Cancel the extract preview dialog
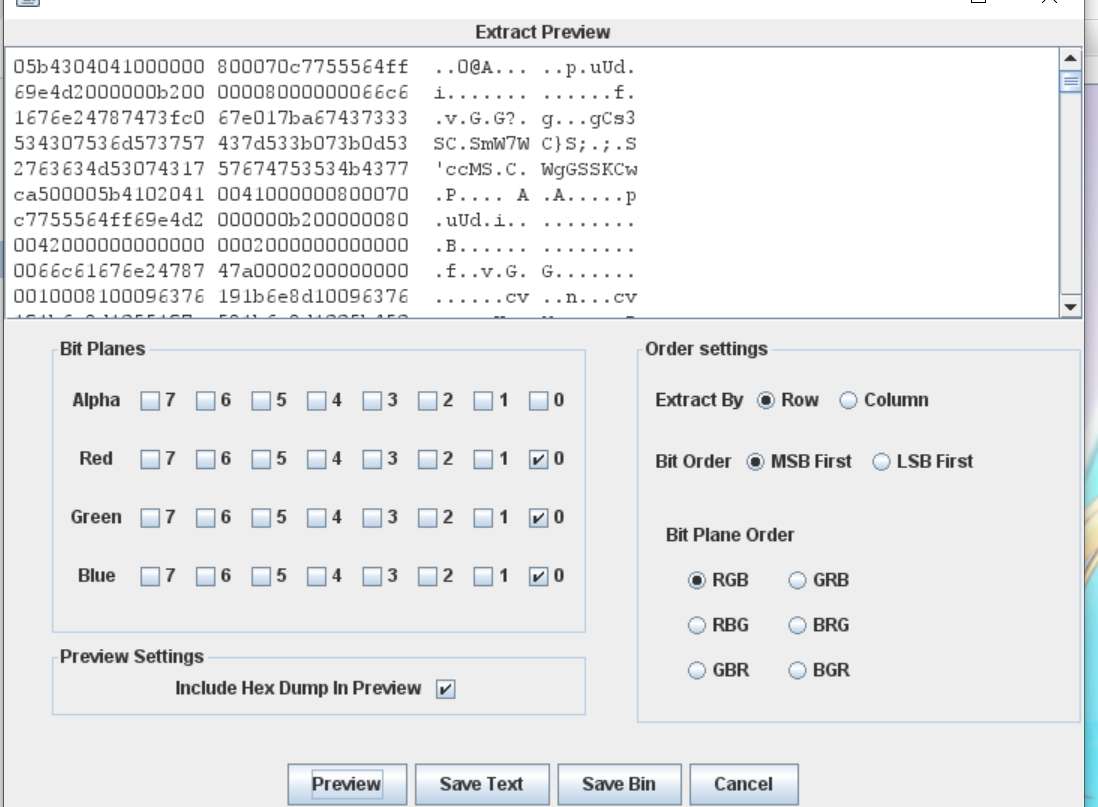Image resolution: width=1098 pixels, height=807 pixels. pyautogui.click(x=743, y=784)
